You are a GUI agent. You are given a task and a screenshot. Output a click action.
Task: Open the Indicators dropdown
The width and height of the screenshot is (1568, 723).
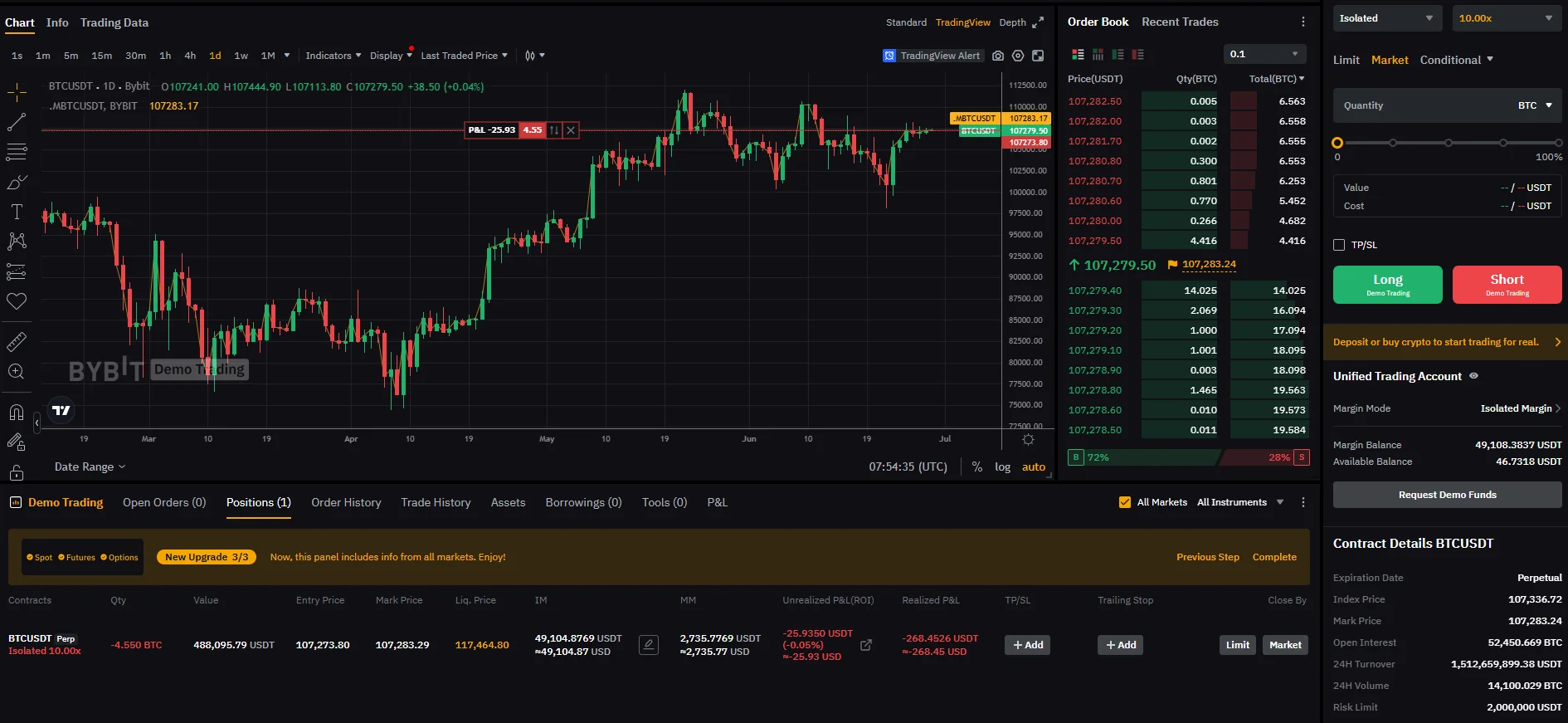pyautogui.click(x=334, y=56)
